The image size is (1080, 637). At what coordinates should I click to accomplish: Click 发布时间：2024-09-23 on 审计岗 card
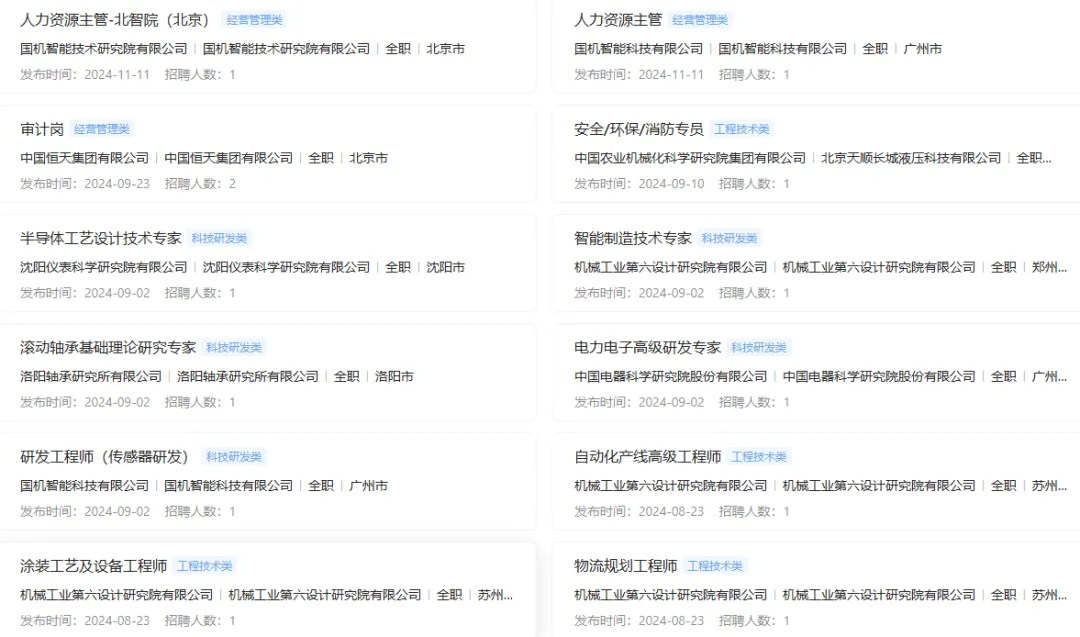pyautogui.click(x=85, y=184)
